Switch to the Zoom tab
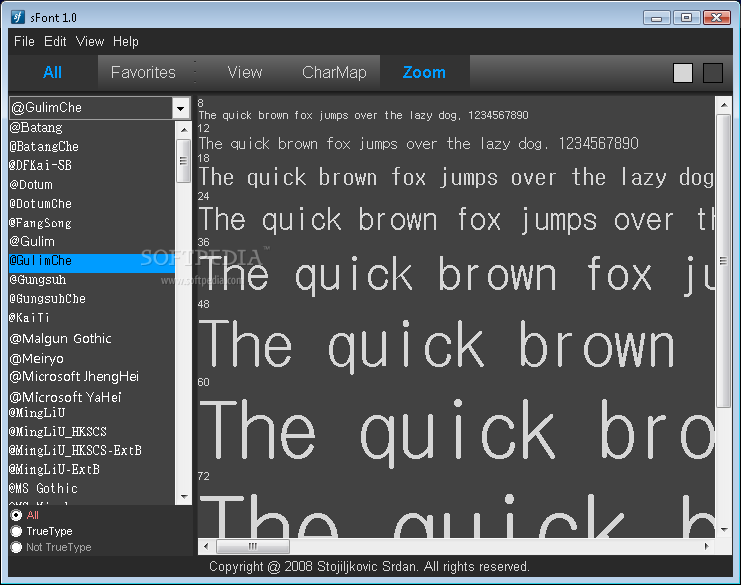Viewport: 741px width, 585px height. [x=424, y=72]
